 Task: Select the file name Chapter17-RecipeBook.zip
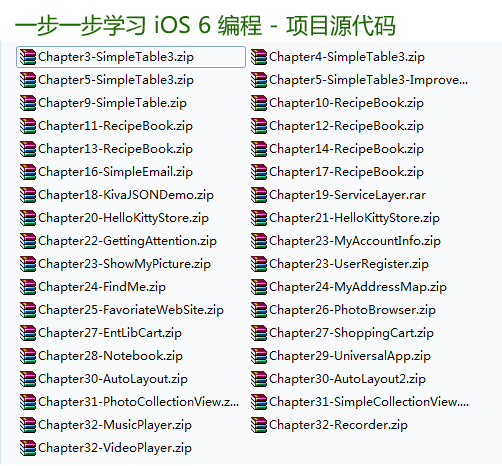pos(346,172)
